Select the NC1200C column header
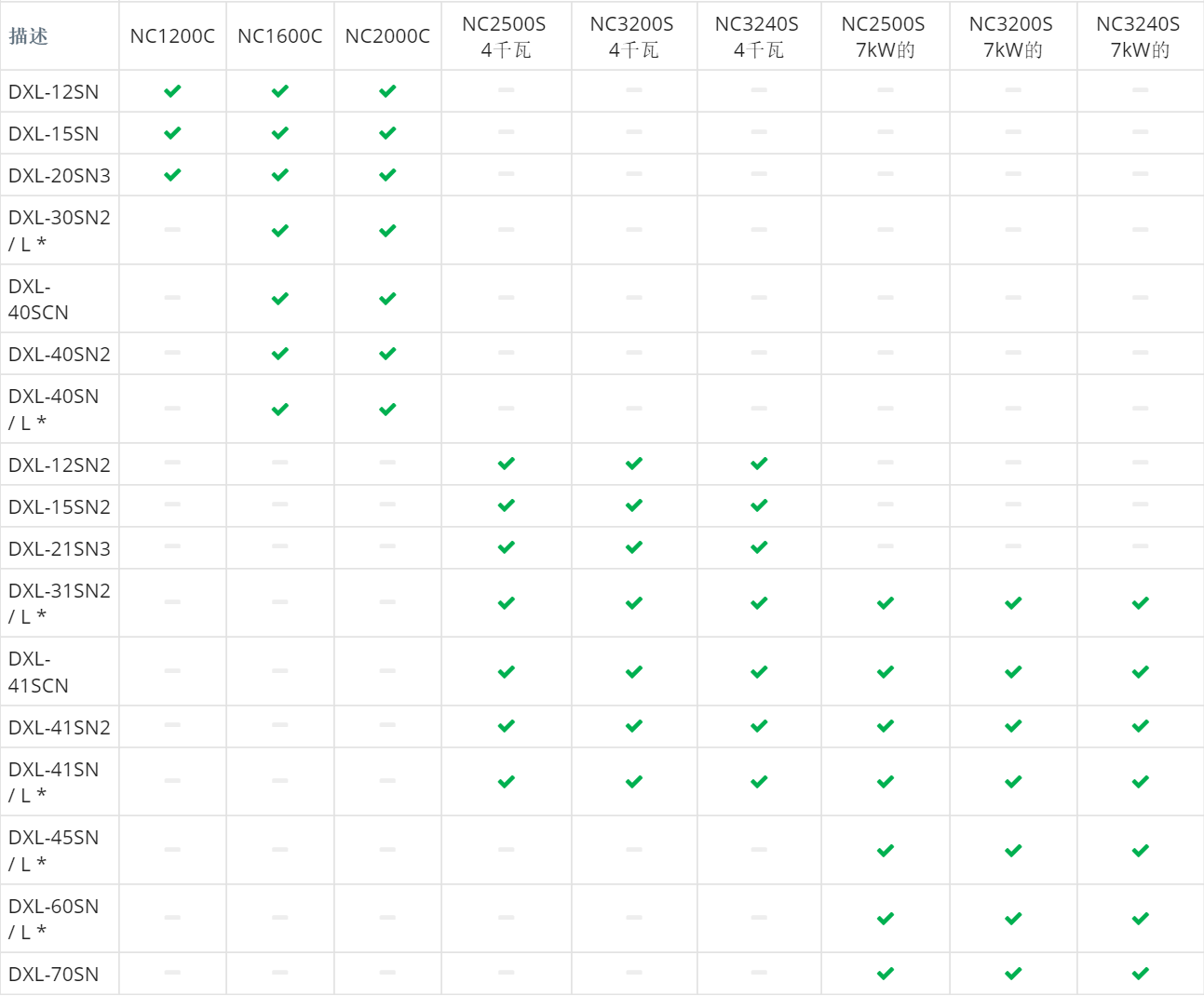 pos(172,36)
